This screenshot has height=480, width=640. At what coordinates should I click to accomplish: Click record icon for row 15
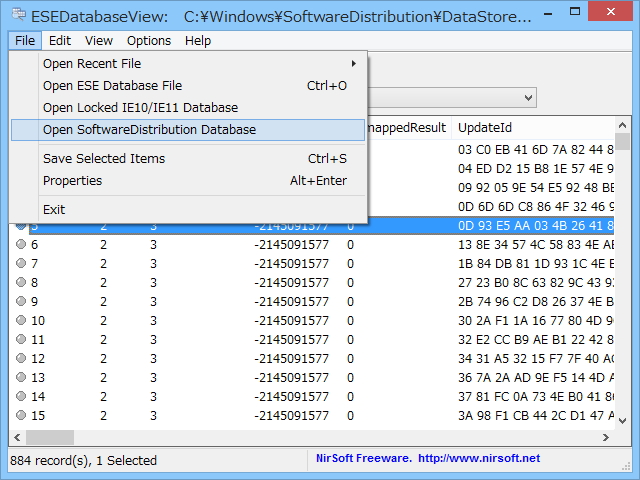[x=21, y=416]
